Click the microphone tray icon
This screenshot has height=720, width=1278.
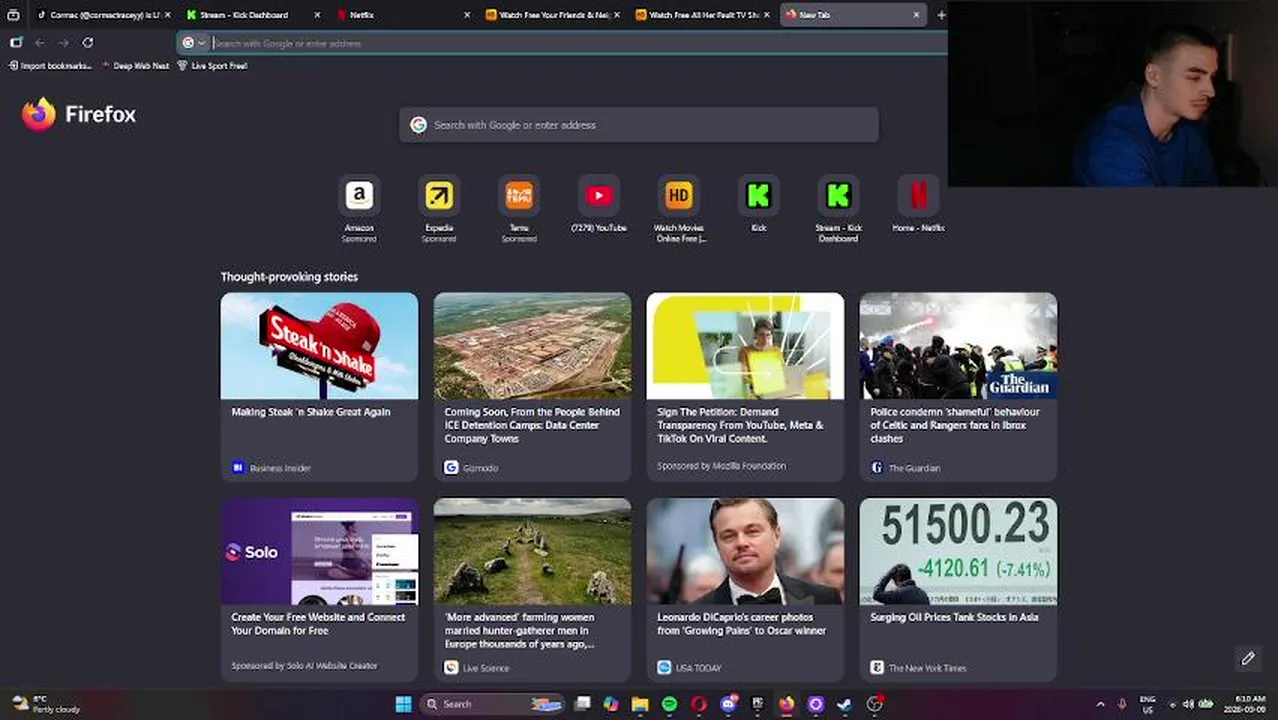1122,704
